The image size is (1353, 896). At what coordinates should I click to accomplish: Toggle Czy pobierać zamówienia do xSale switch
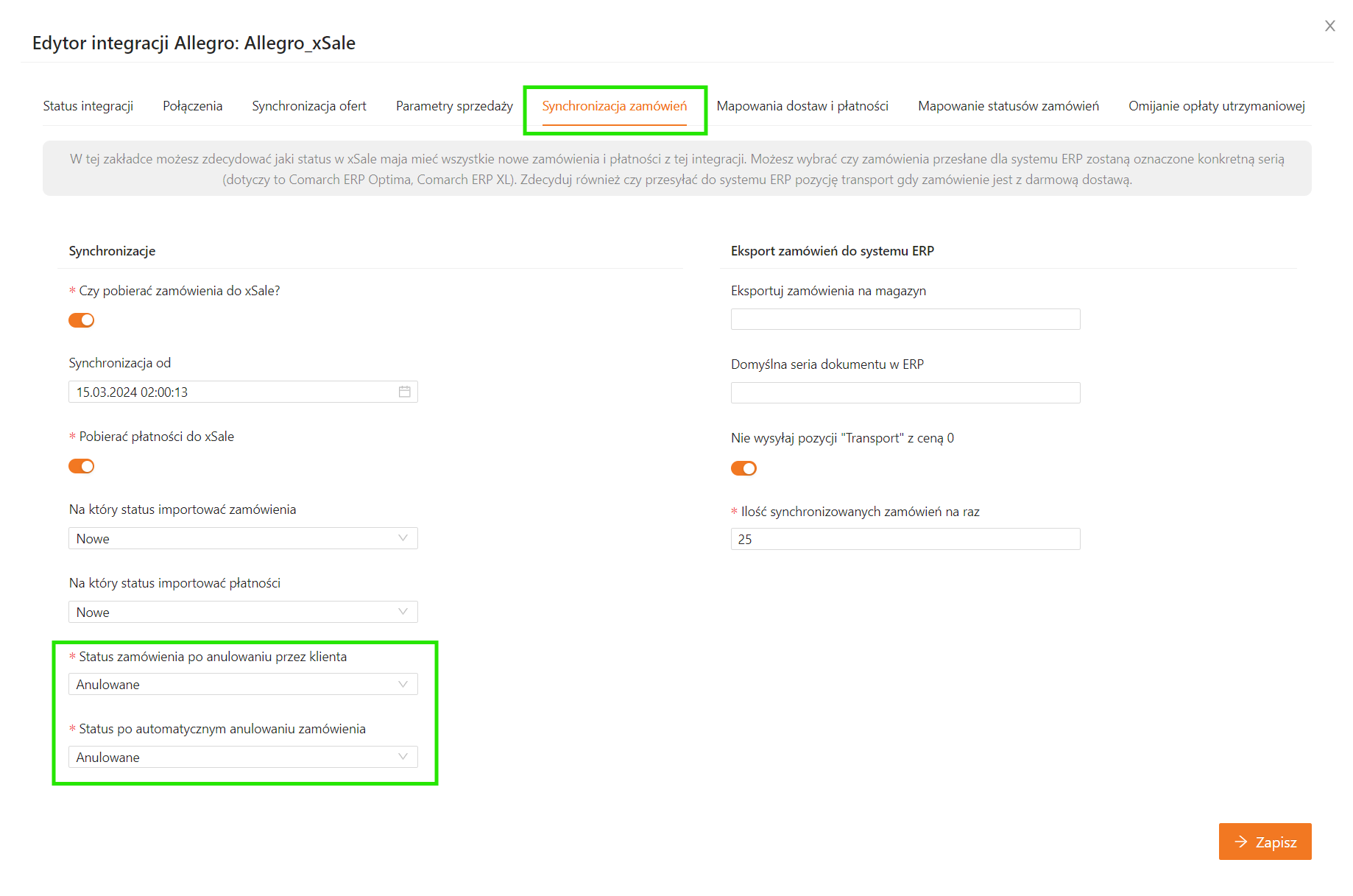point(82,320)
